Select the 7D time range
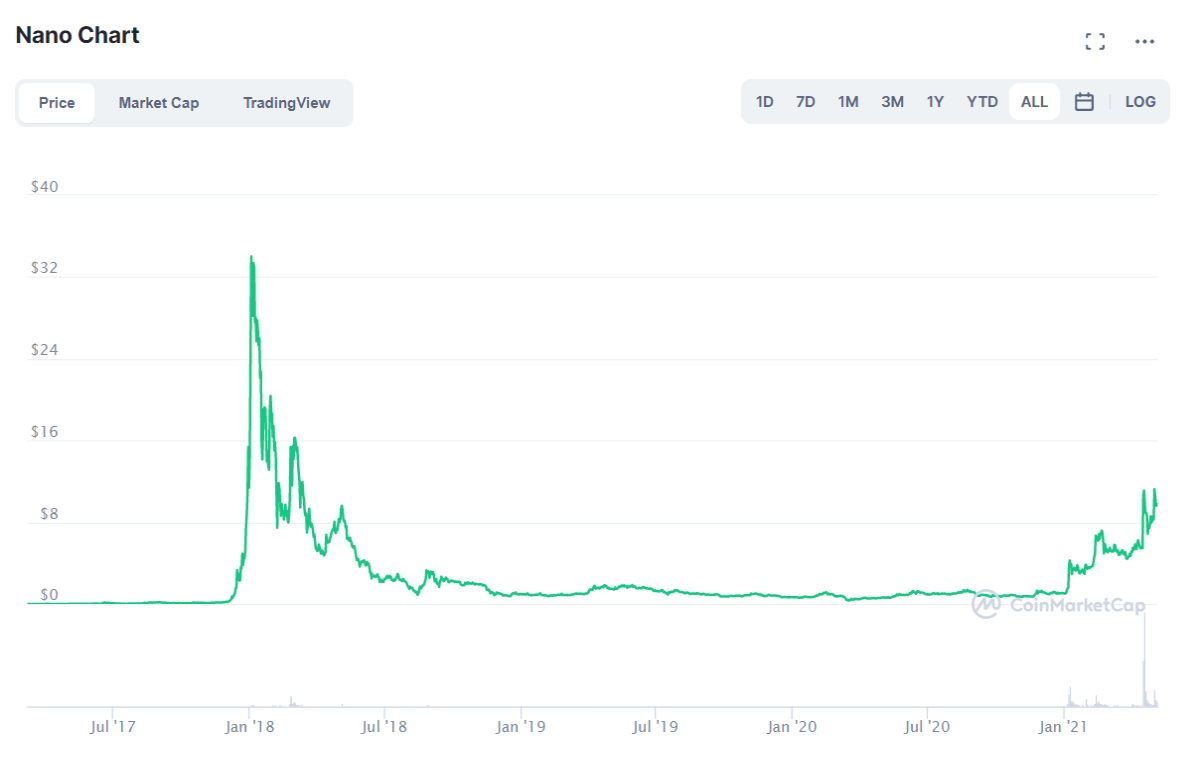 coord(805,102)
